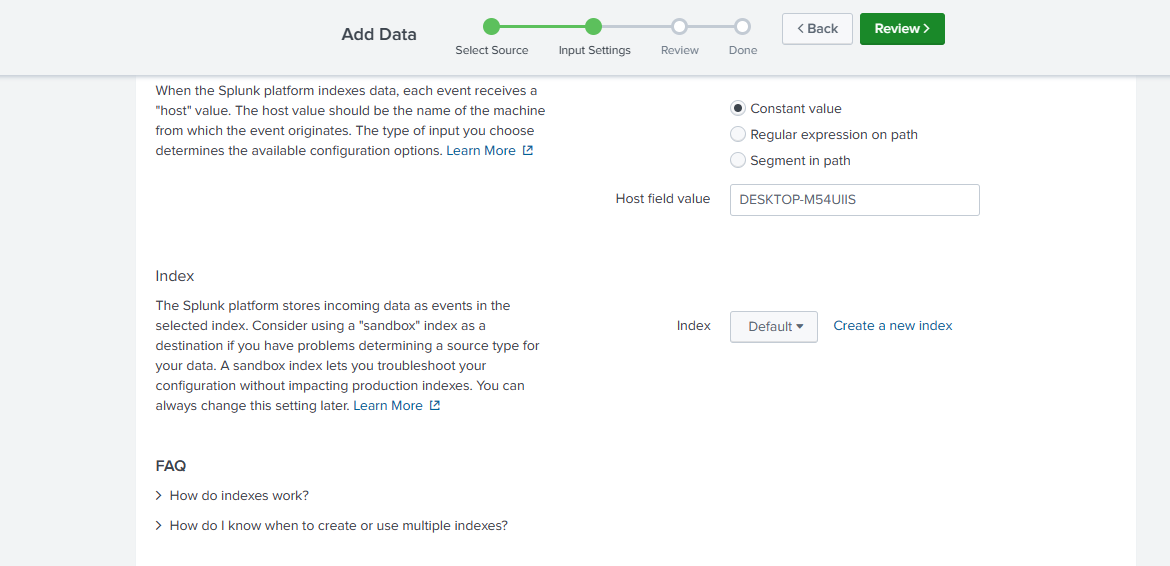Click the Select Source step circle
The height and width of the screenshot is (566, 1170).
click(x=491, y=27)
